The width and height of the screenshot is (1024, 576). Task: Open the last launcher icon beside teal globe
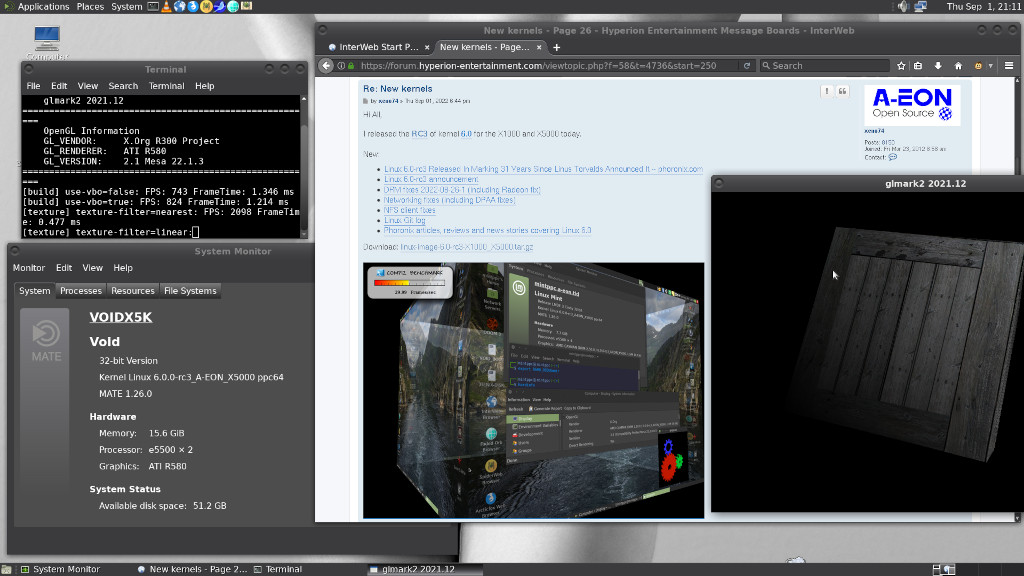(x=247, y=7)
